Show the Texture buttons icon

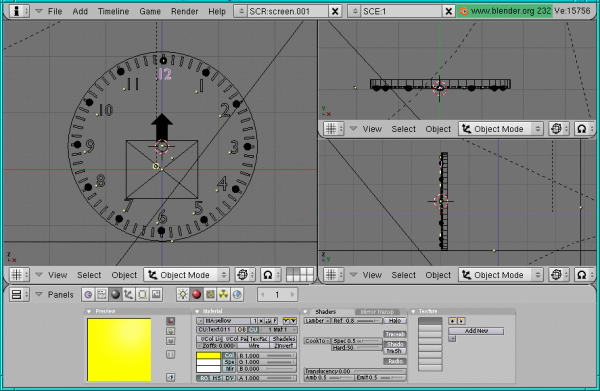tap(210, 295)
